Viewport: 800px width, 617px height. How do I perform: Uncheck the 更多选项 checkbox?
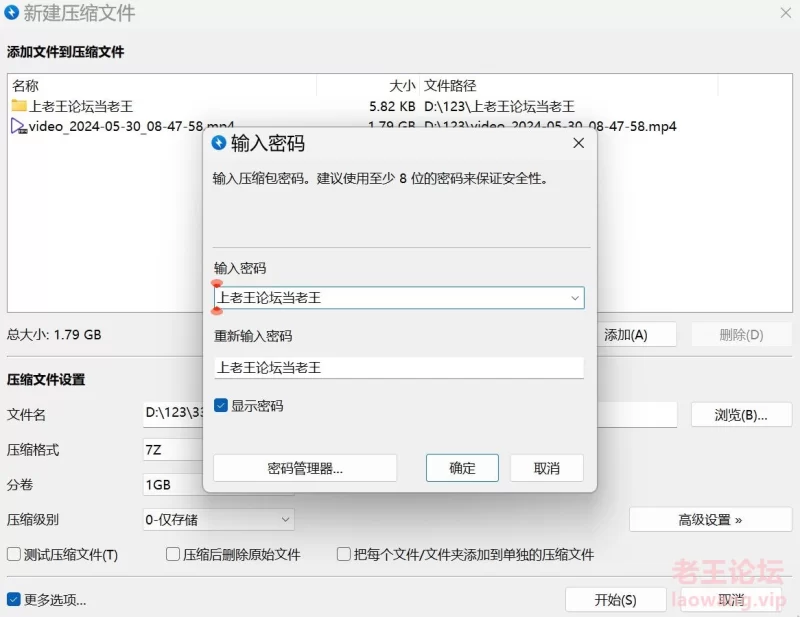tap(14, 600)
